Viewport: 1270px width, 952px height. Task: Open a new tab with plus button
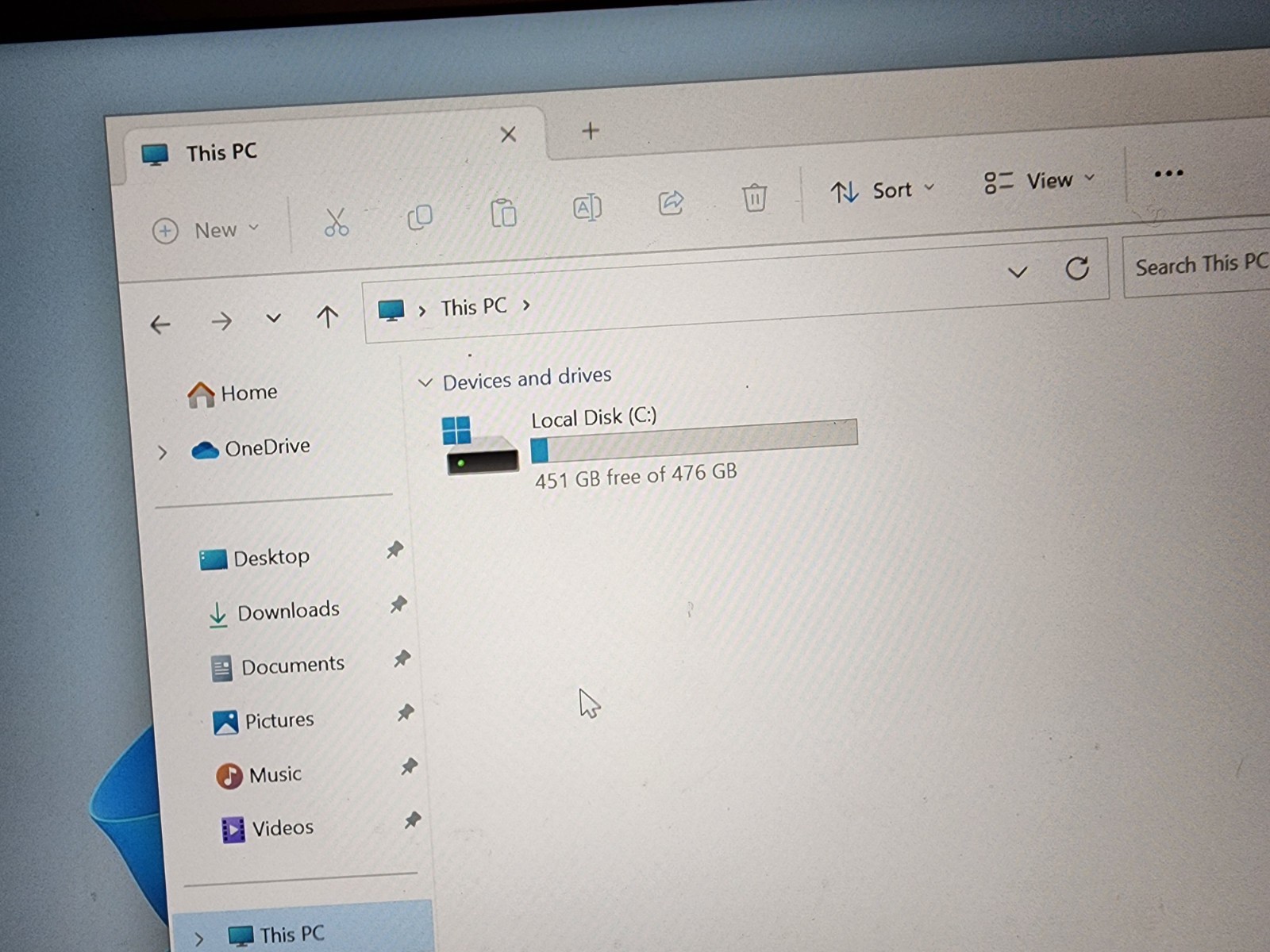[x=590, y=131]
